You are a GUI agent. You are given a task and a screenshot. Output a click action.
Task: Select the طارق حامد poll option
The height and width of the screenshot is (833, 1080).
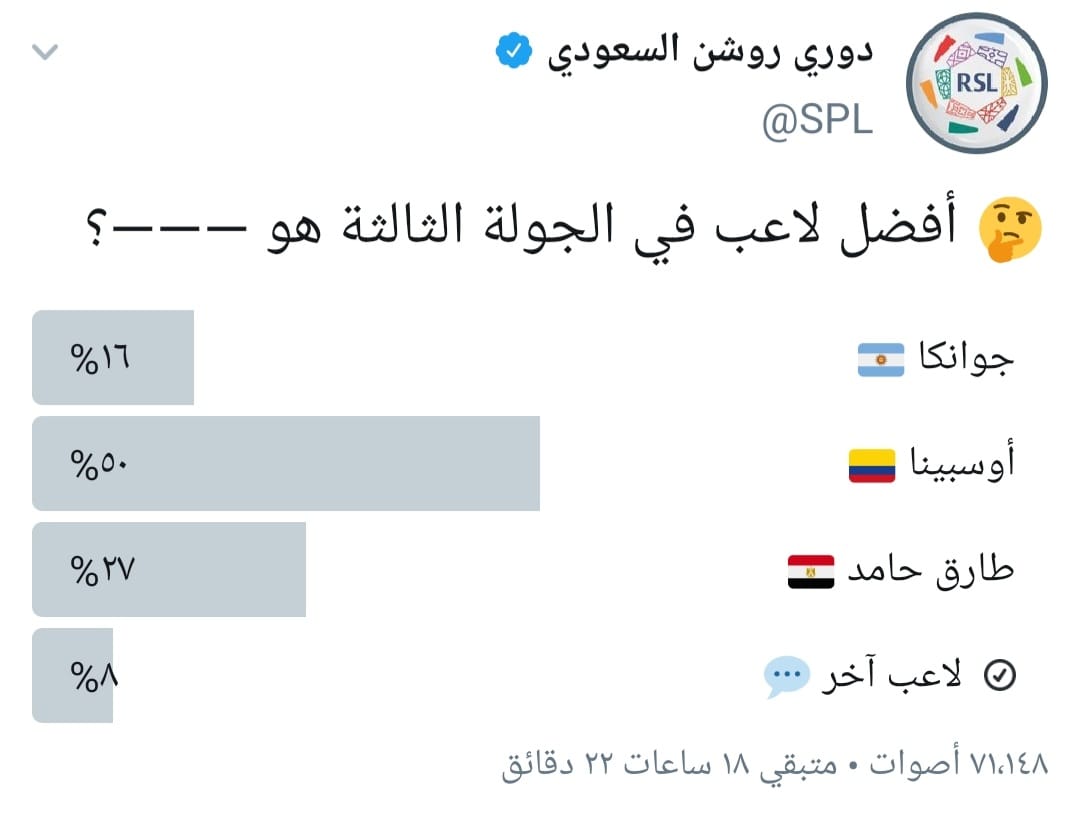[x=931, y=571]
